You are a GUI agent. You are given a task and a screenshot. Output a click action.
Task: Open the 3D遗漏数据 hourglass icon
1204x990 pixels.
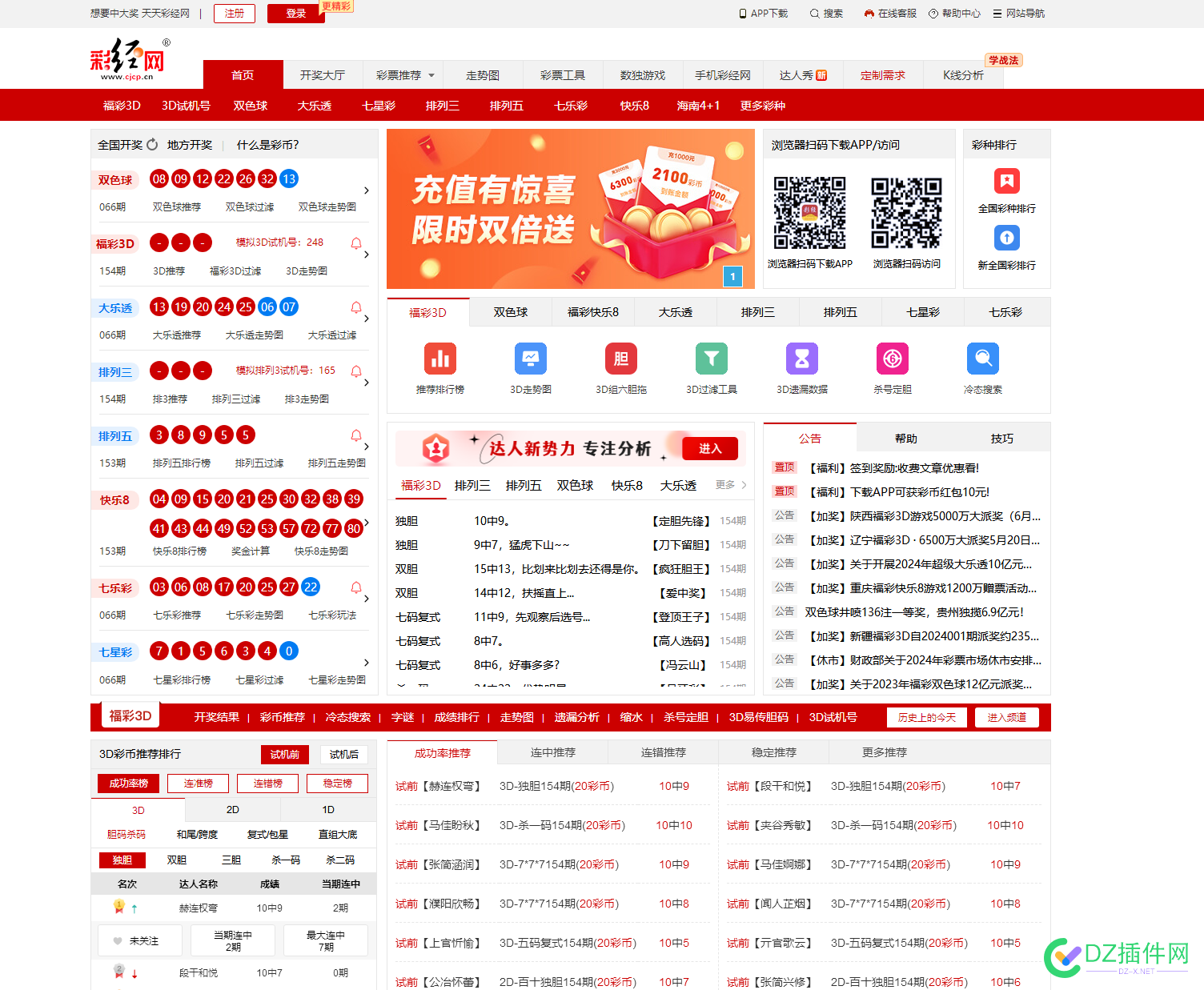coord(802,359)
